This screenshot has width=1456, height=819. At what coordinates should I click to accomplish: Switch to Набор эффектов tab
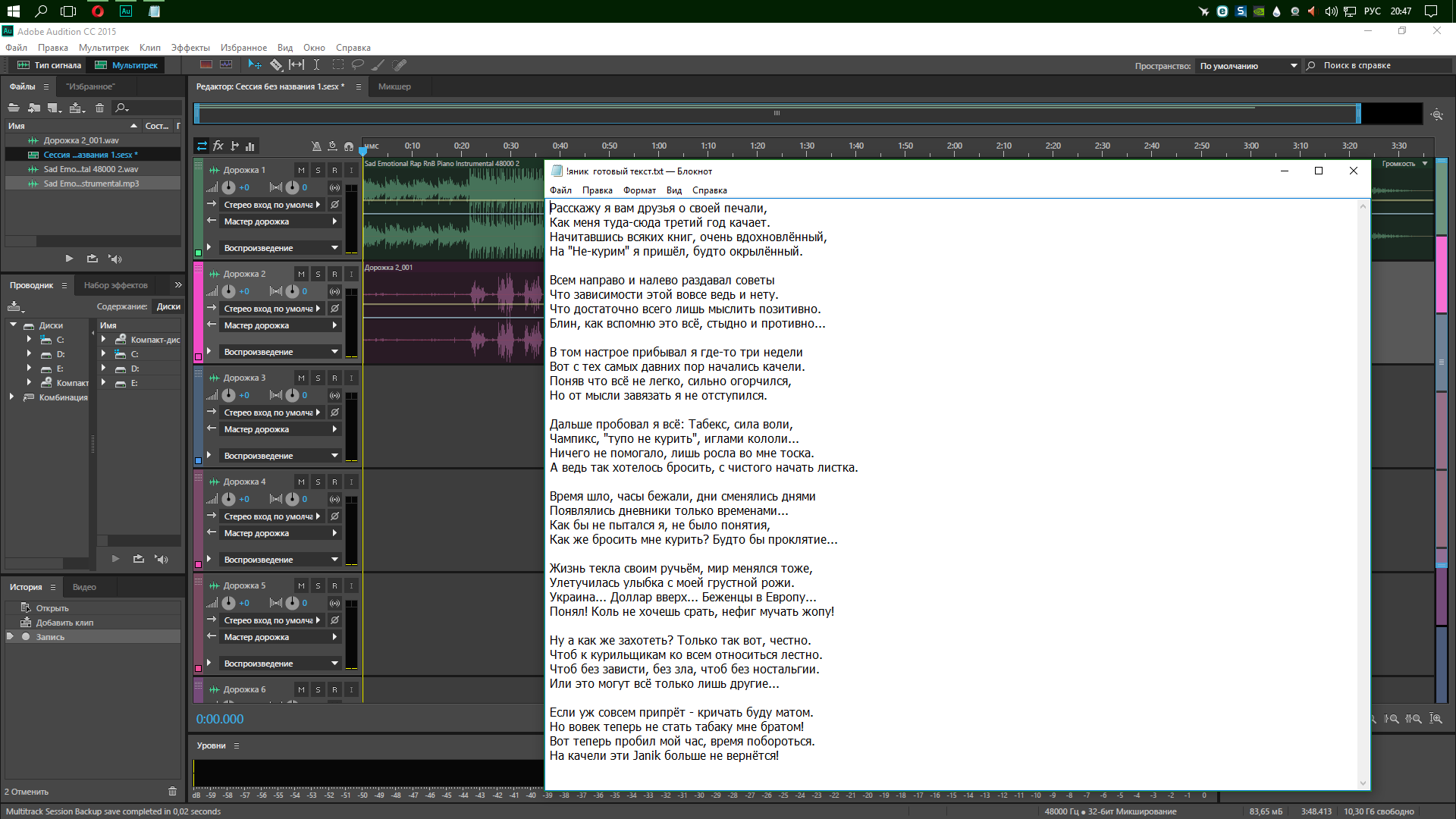coord(116,285)
